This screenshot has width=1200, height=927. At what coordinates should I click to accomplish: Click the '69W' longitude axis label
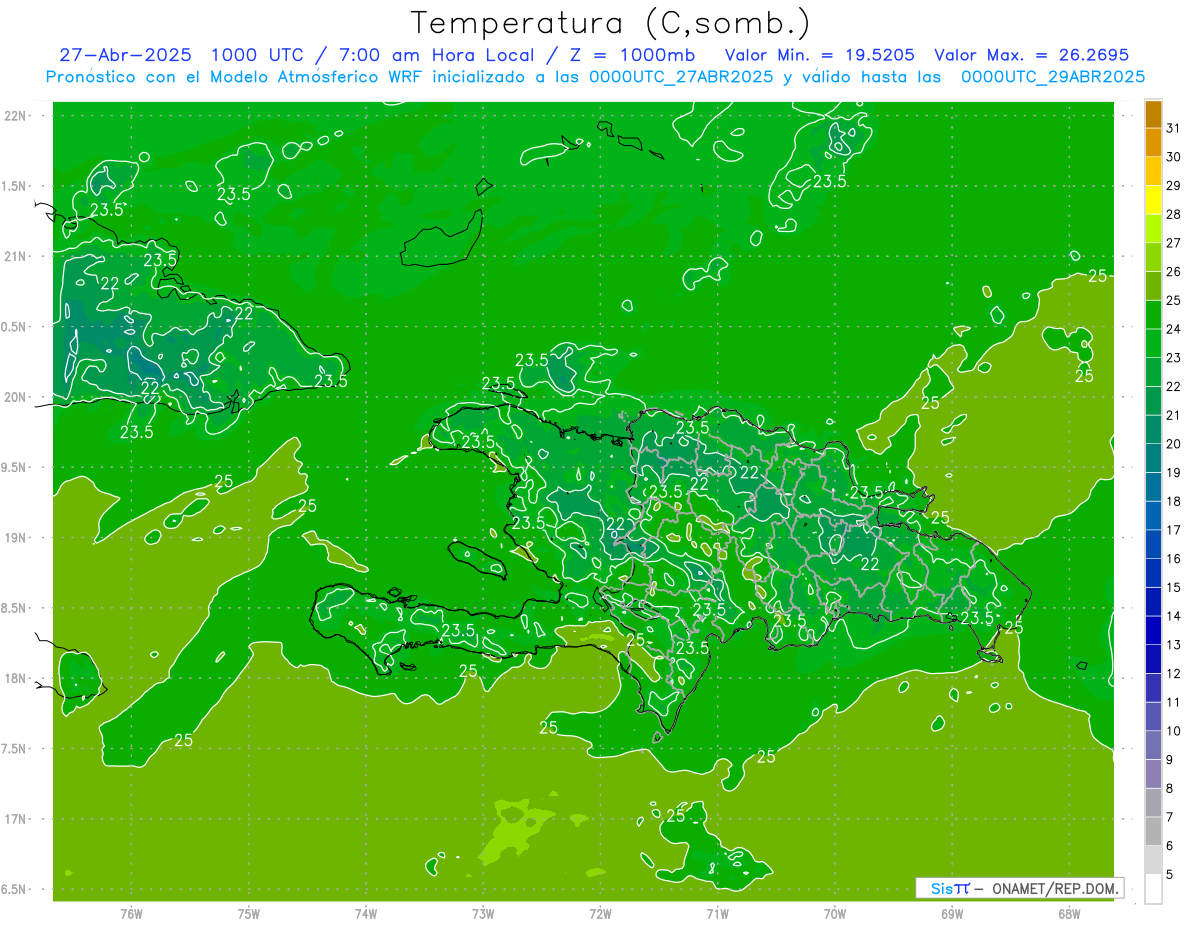pos(952,913)
